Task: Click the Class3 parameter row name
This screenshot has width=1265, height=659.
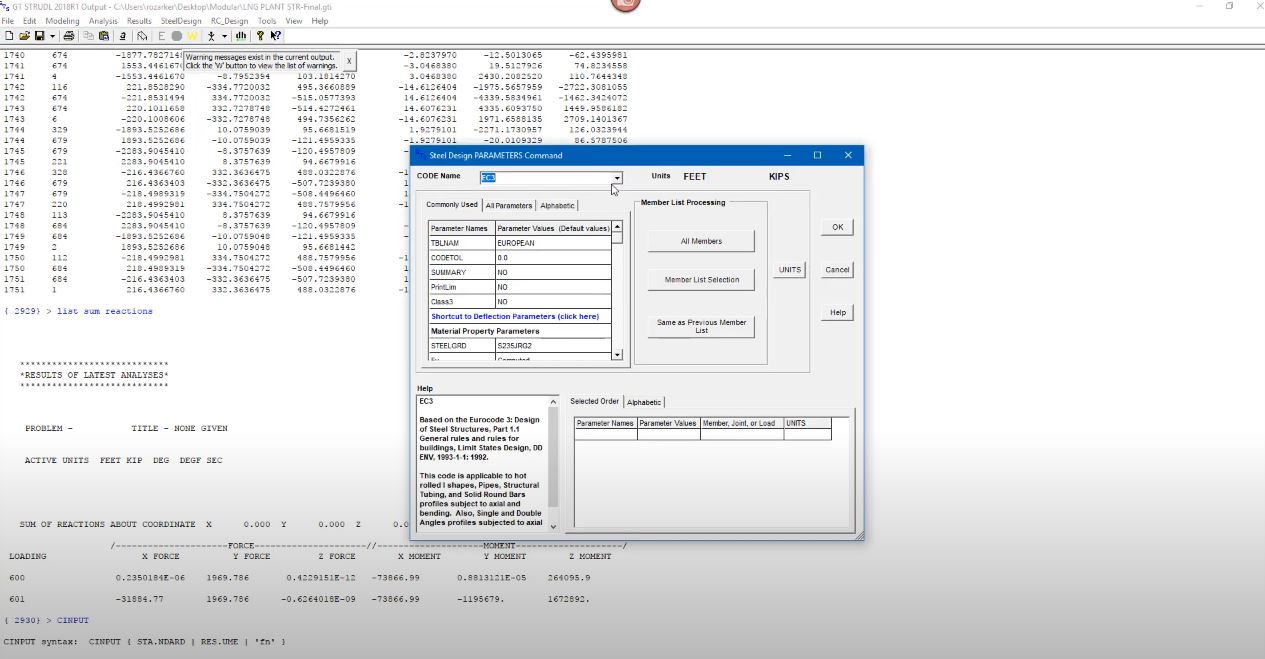Action: click(462, 301)
